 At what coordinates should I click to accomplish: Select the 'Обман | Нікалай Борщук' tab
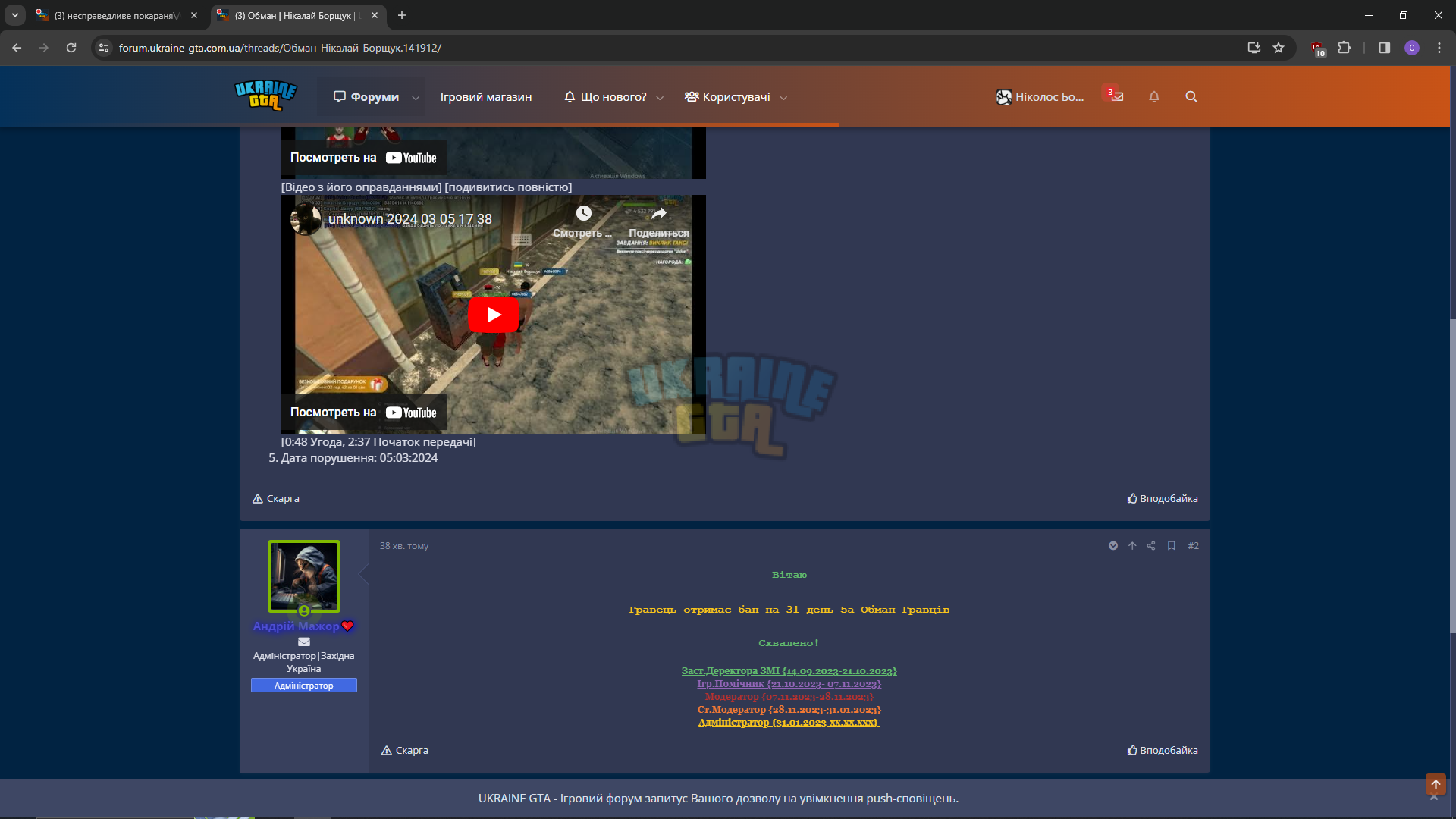[x=297, y=15]
